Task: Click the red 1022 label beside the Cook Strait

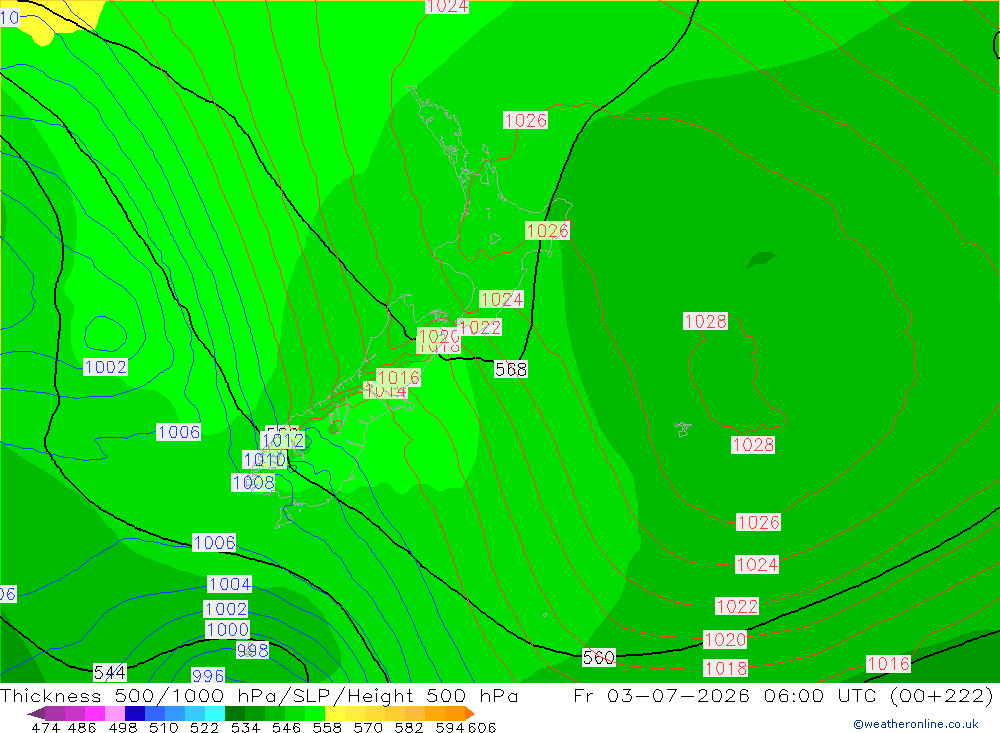Action: (x=480, y=328)
